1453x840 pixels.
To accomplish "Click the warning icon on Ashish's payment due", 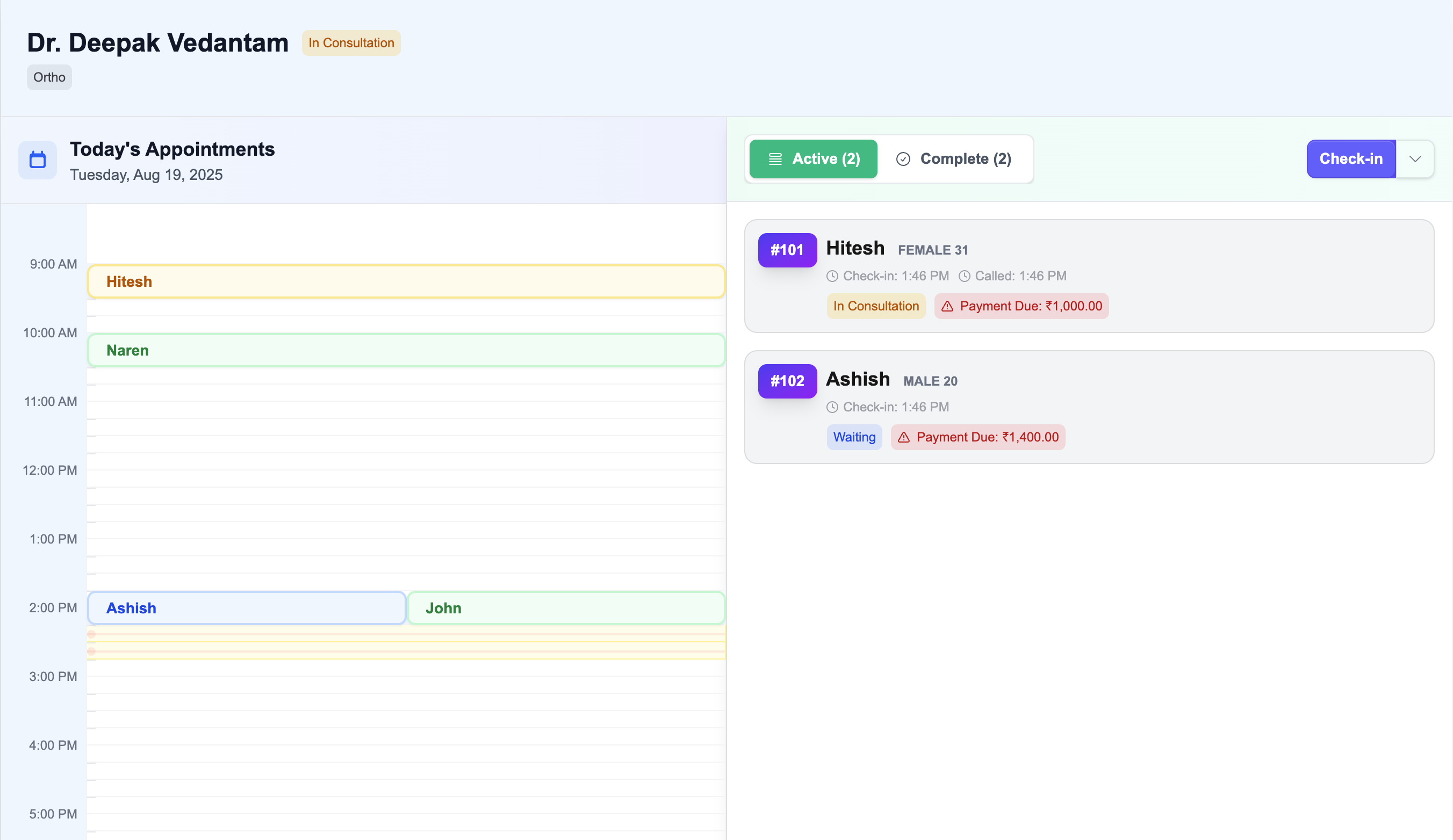I will point(903,437).
